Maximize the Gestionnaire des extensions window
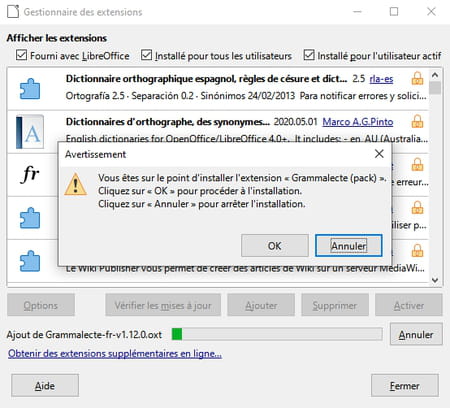 [x=394, y=12]
